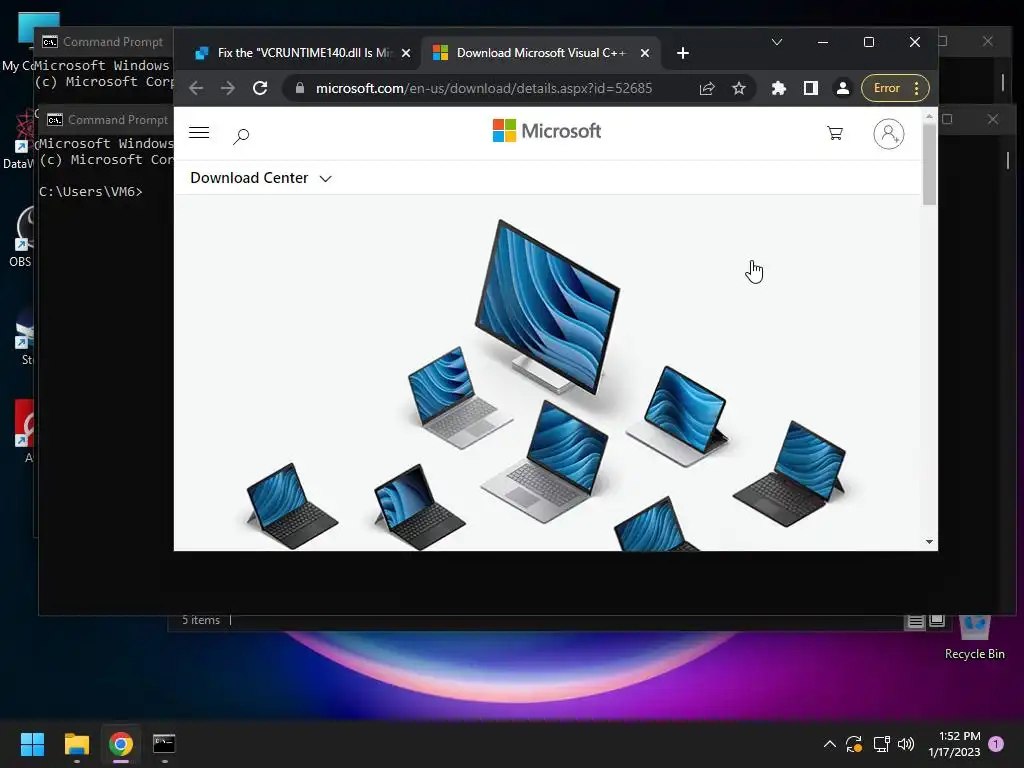Go to Microsoft home logo

pos(547,131)
